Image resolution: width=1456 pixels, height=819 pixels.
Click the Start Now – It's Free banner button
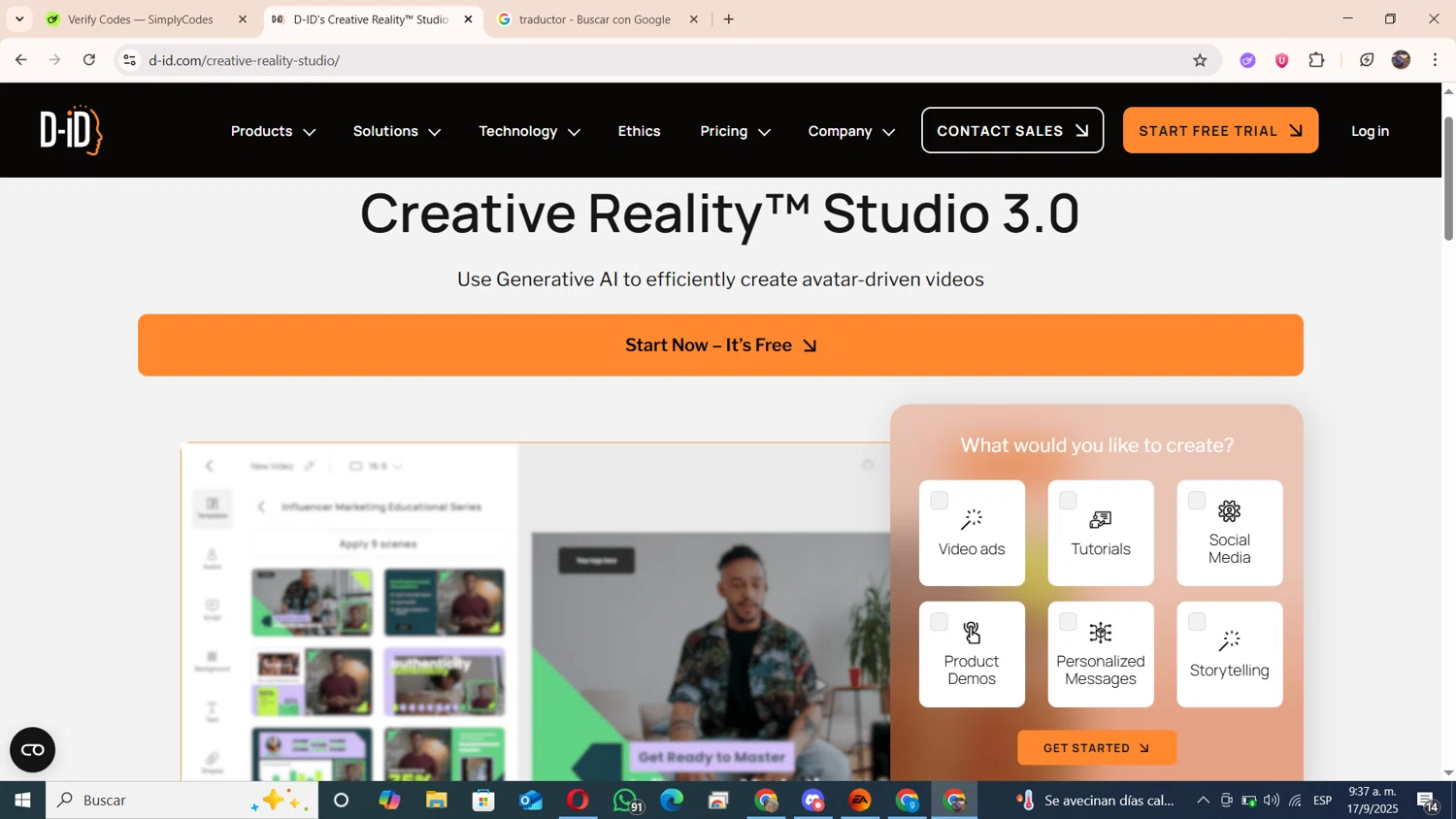click(x=720, y=344)
